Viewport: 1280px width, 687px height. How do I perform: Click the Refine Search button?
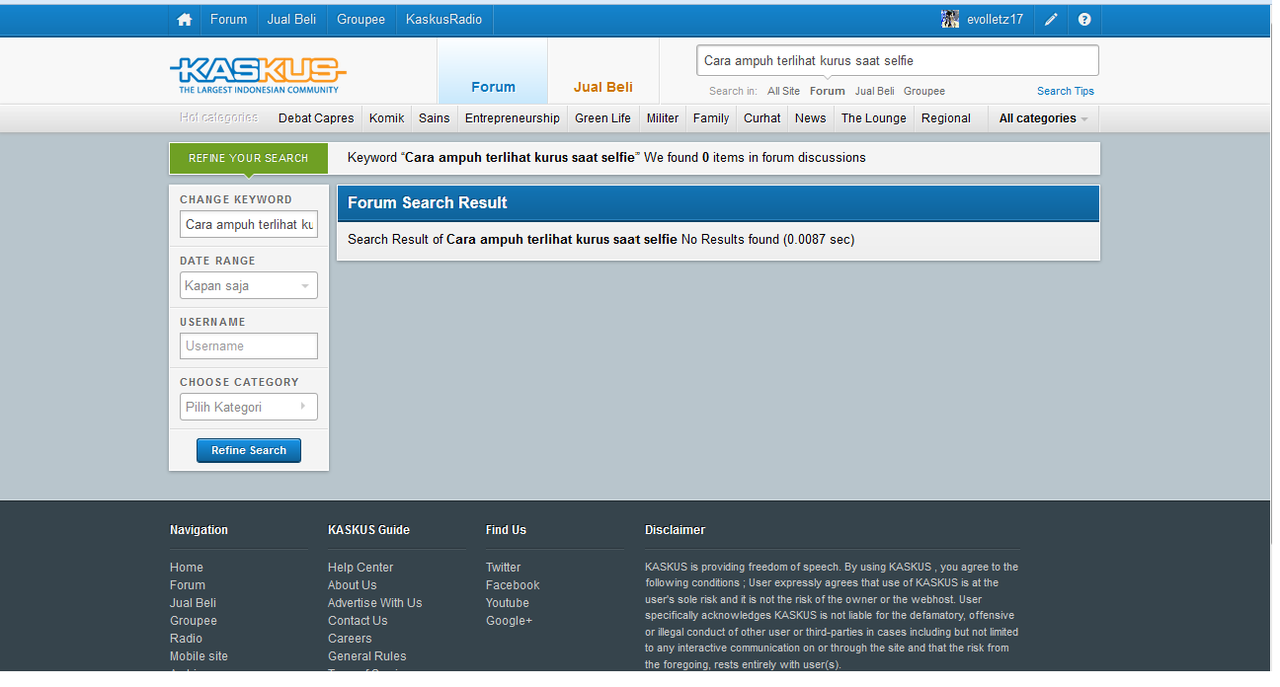(249, 450)
